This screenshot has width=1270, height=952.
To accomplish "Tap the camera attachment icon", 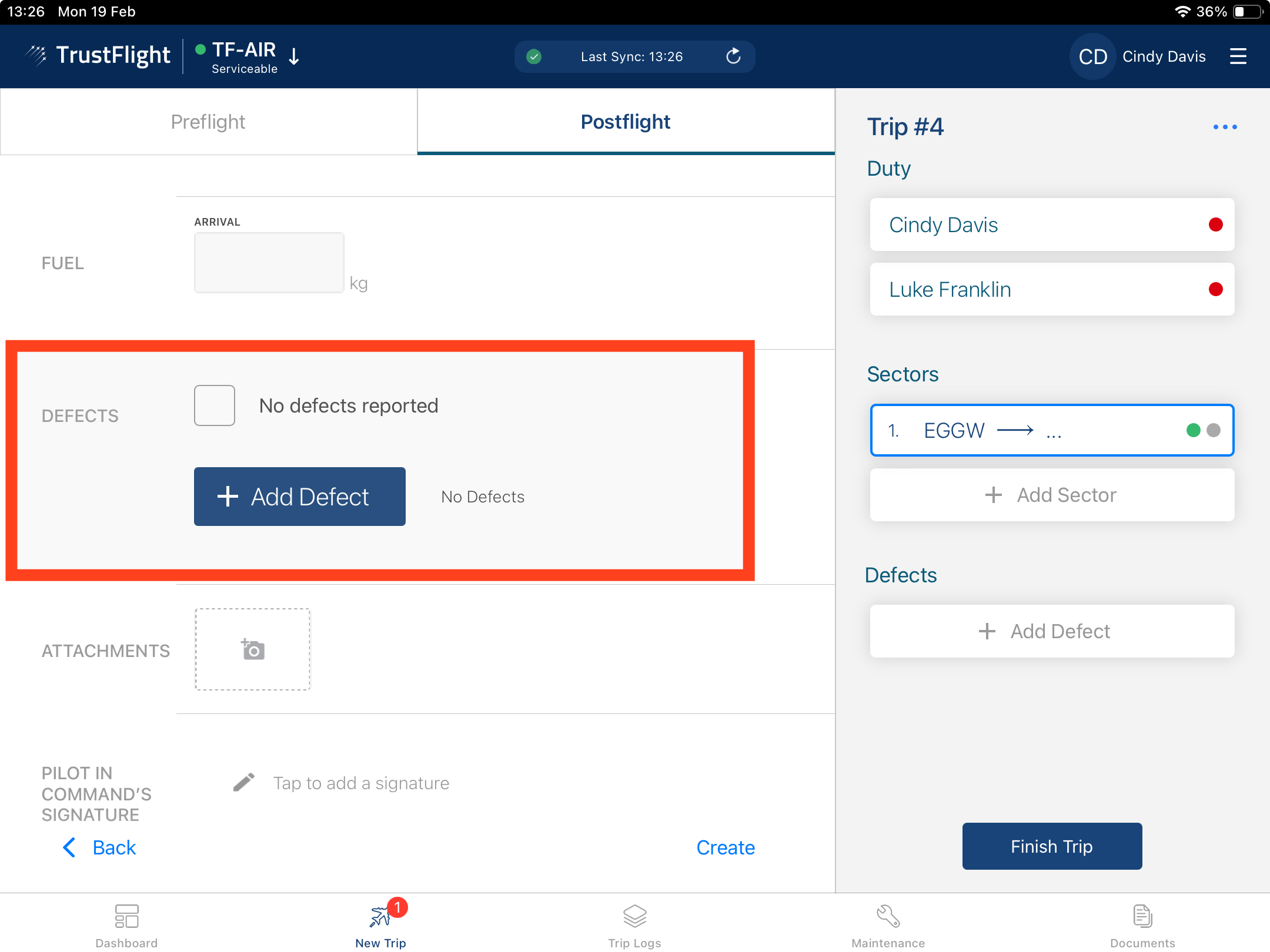I will [x=253, y=649].
